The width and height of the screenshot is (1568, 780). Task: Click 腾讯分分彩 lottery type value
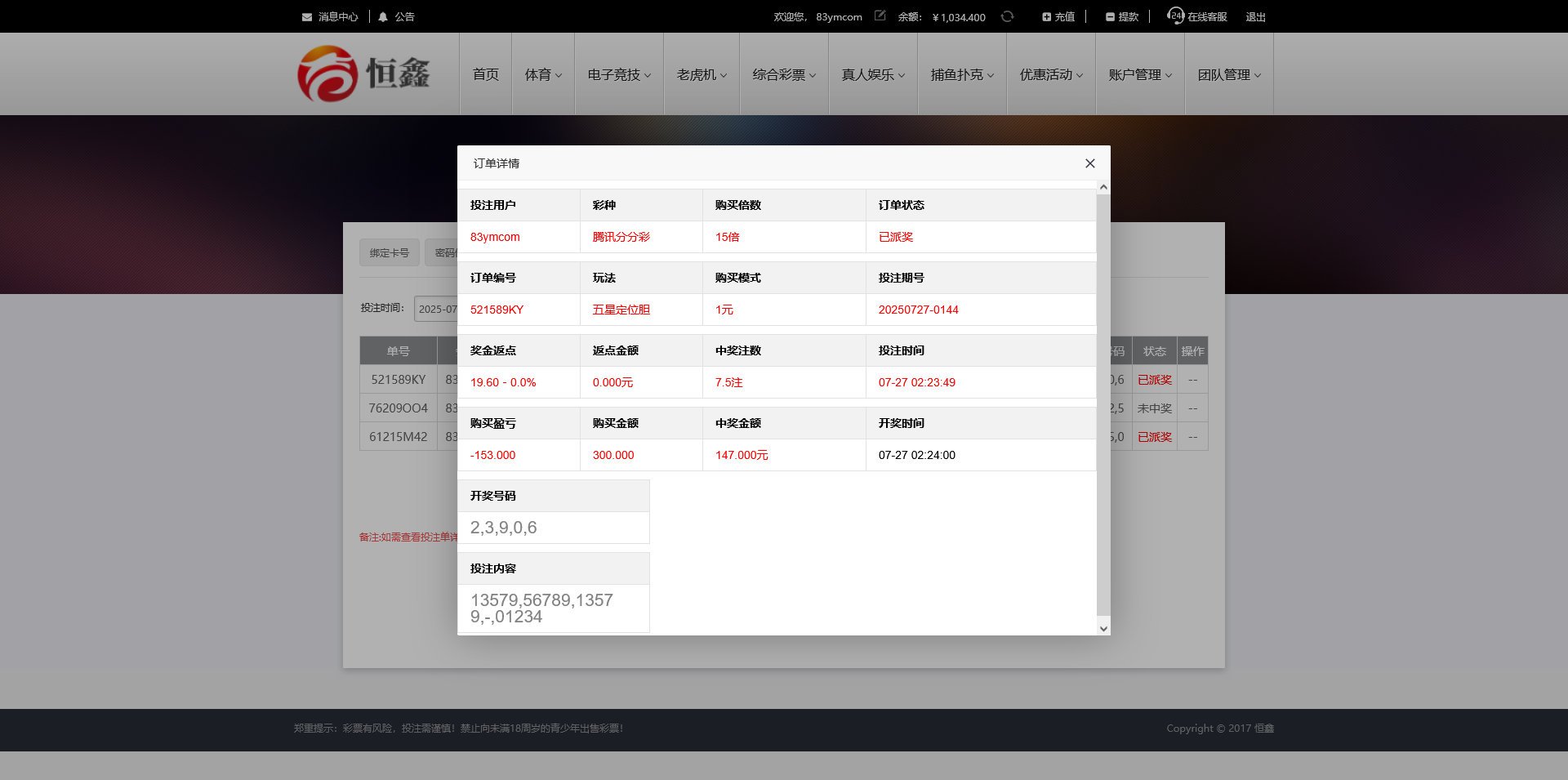(621, 237)
